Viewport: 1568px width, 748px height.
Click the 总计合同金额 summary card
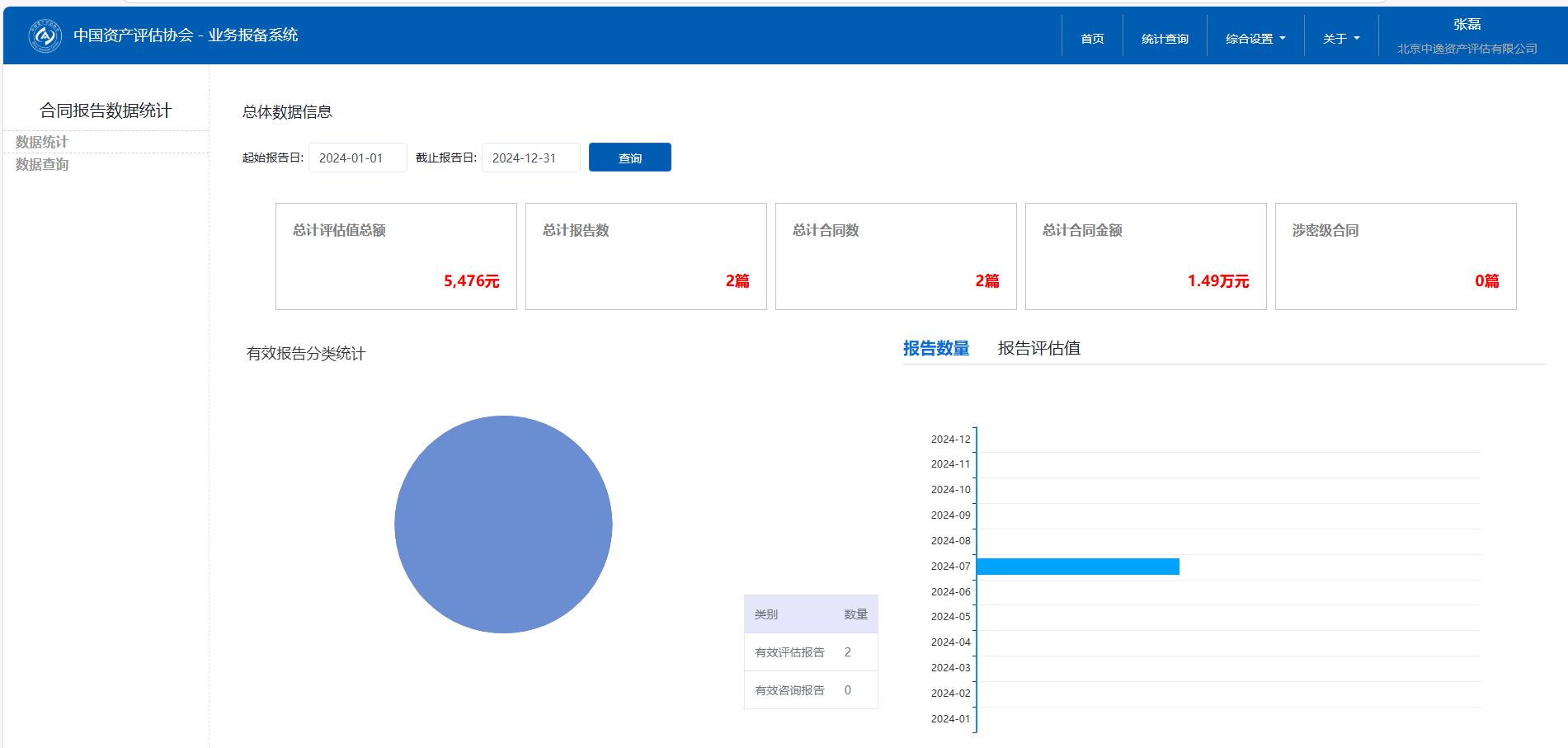[x=1146, y=256]
